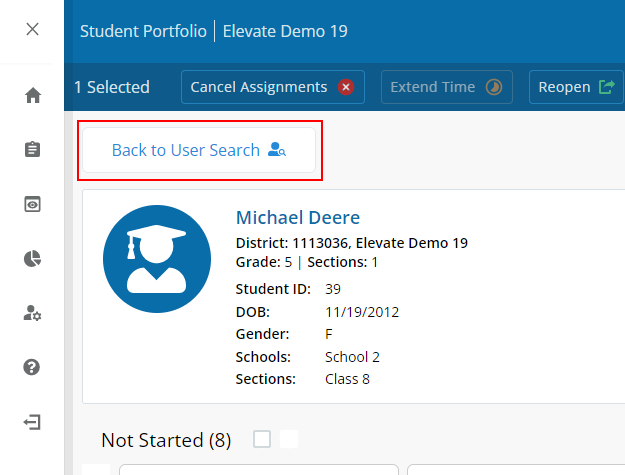This screenshot has width=625, height=475.
Task: Click the Extend Time button
Action: pyautogui.click(x=446, y=87)
